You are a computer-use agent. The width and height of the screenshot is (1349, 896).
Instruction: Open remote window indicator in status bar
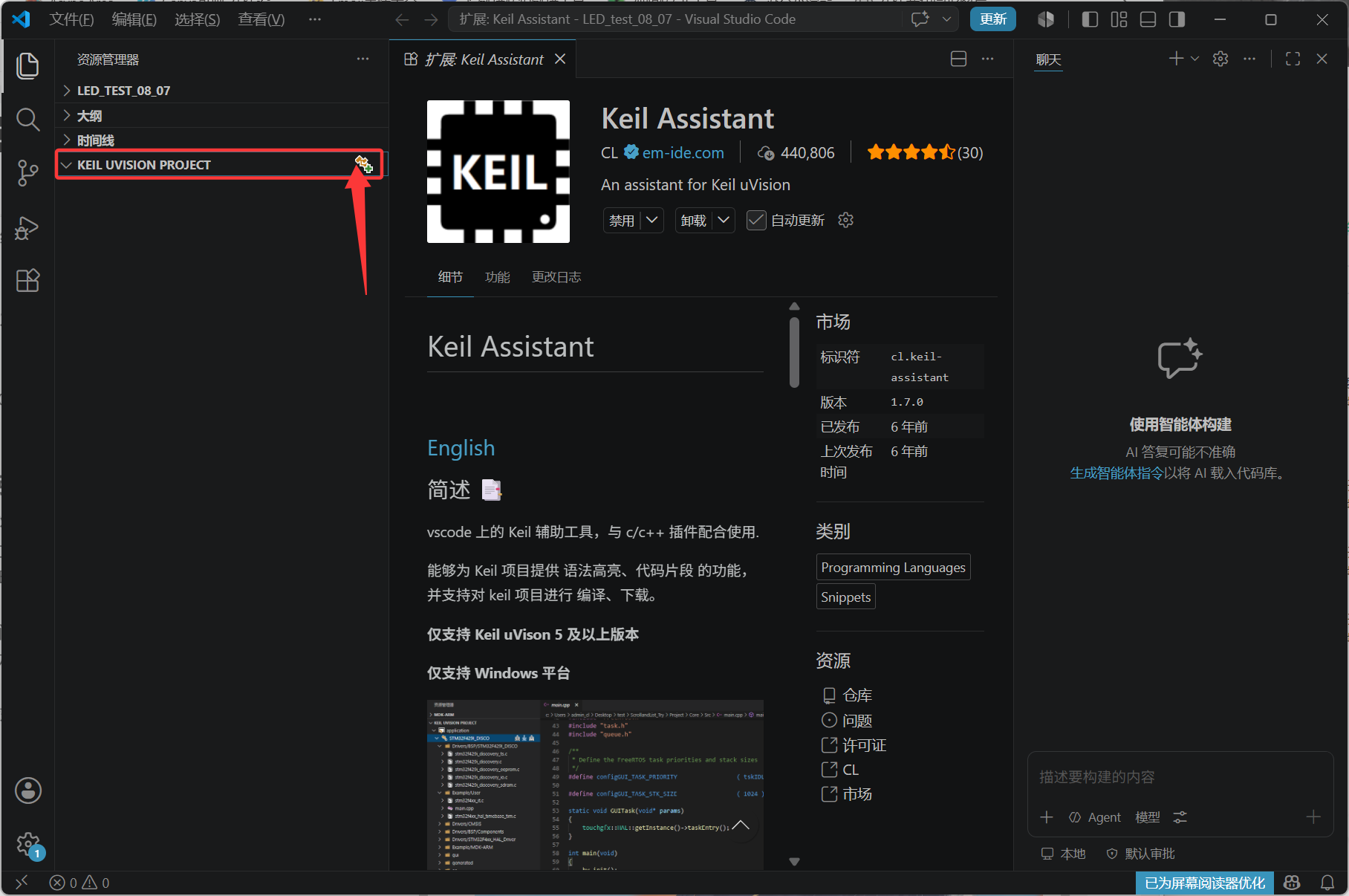[x=22, y=883]
